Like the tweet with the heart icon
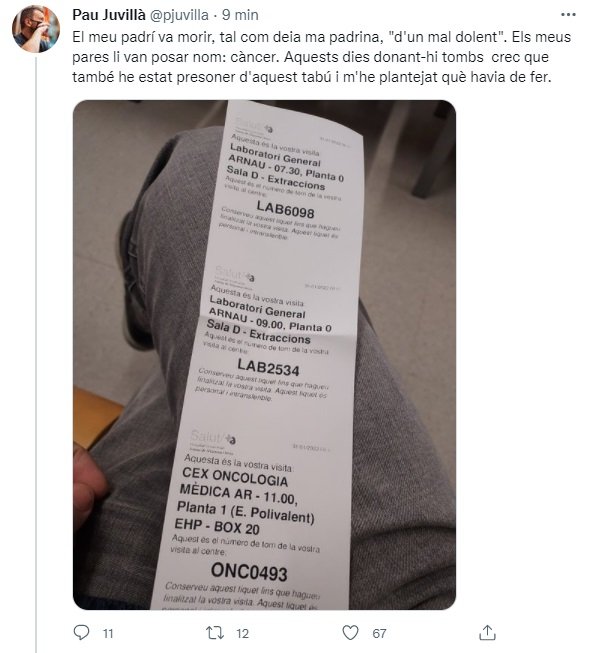 [x=350, y=633]
